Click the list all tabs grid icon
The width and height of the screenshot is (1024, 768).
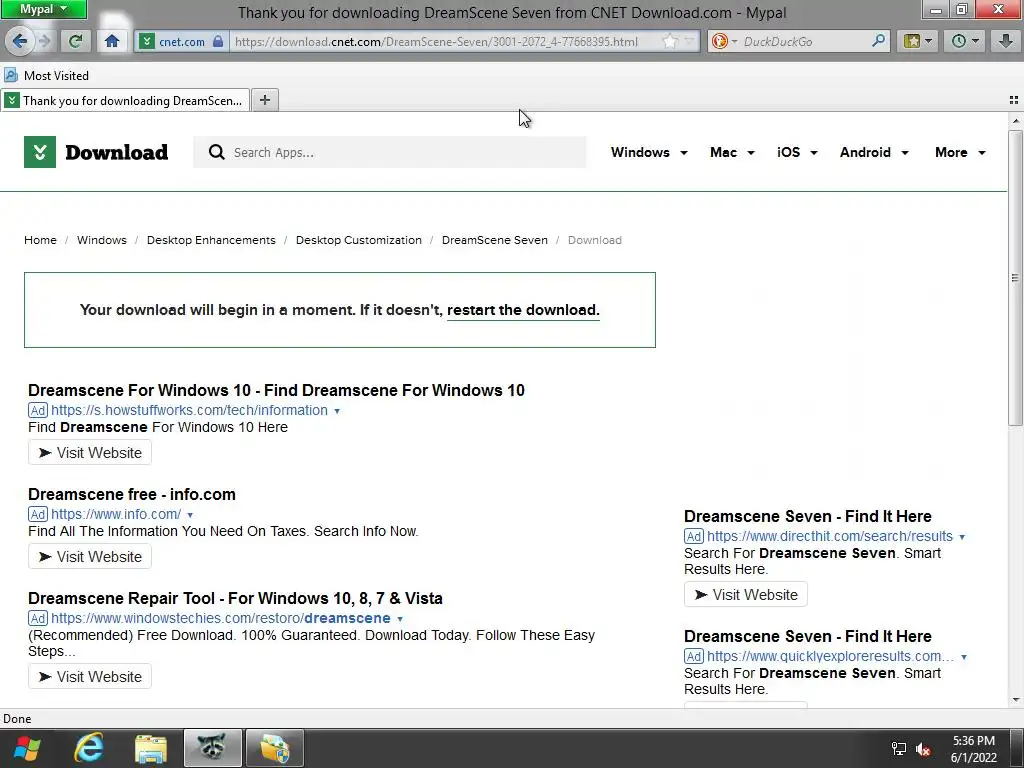1014,100
